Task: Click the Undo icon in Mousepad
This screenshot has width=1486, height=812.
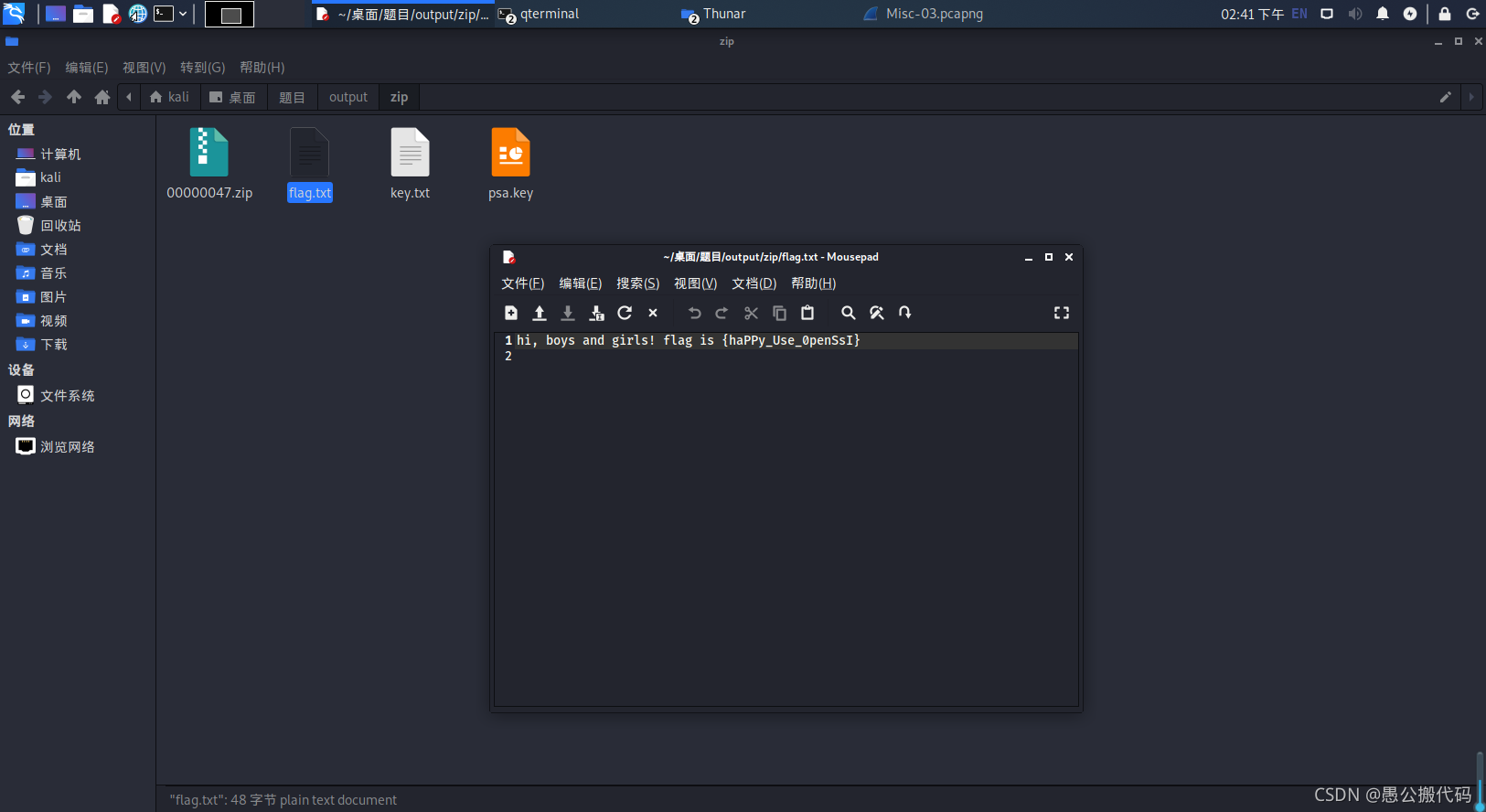Action: tap(694, 313)
